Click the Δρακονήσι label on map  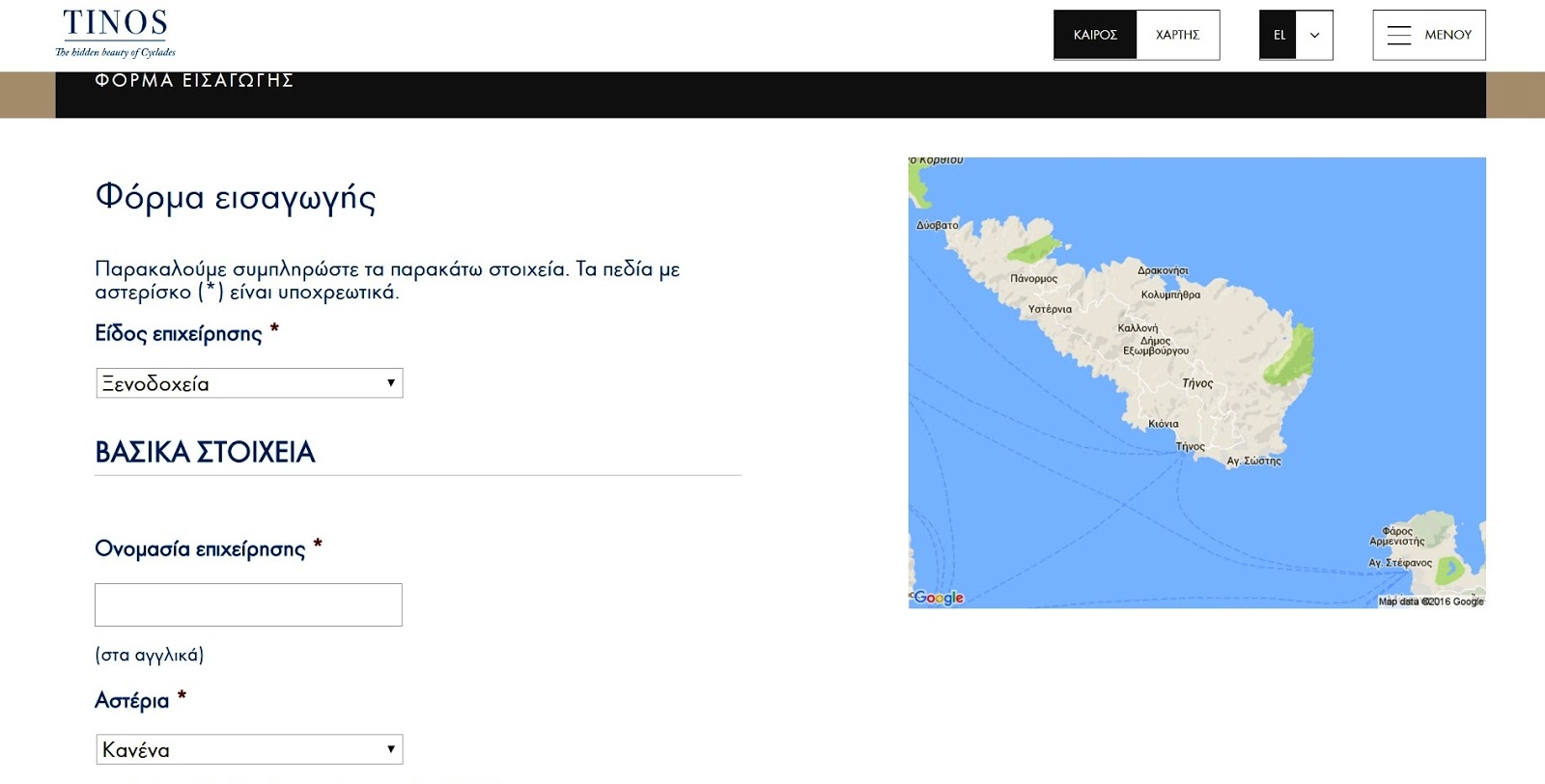(1163, 271)
